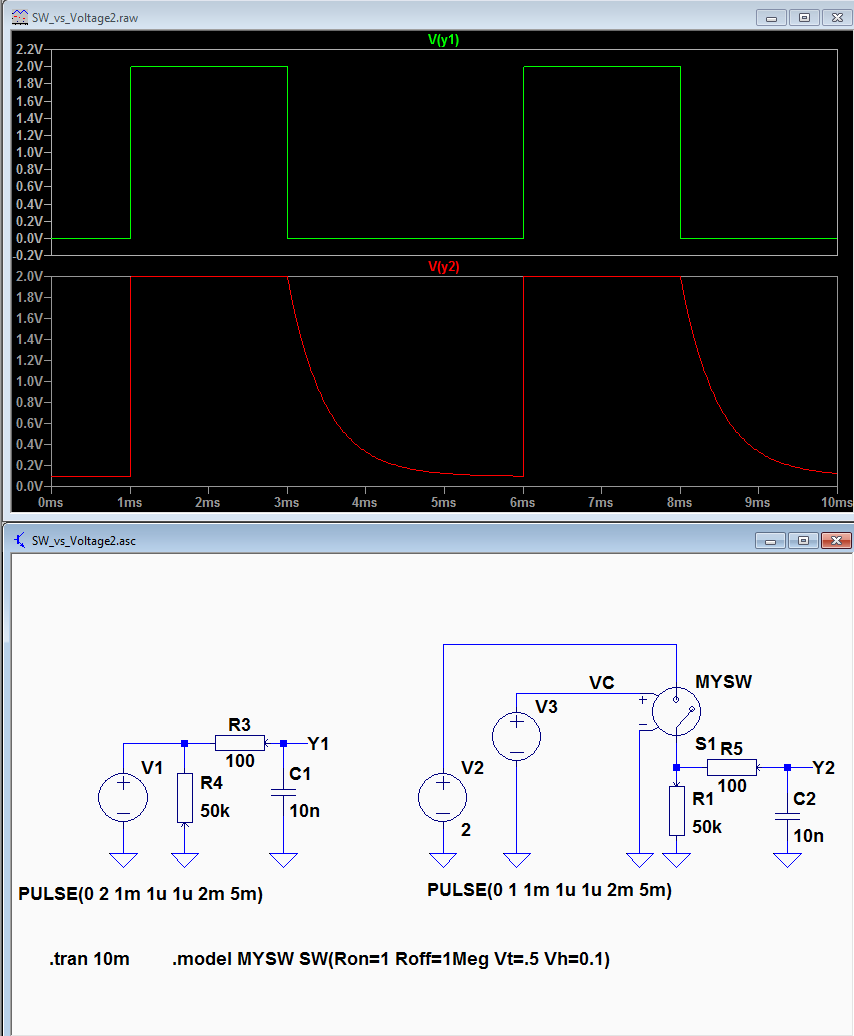Click the C1 value 10n

coord(304,811)
